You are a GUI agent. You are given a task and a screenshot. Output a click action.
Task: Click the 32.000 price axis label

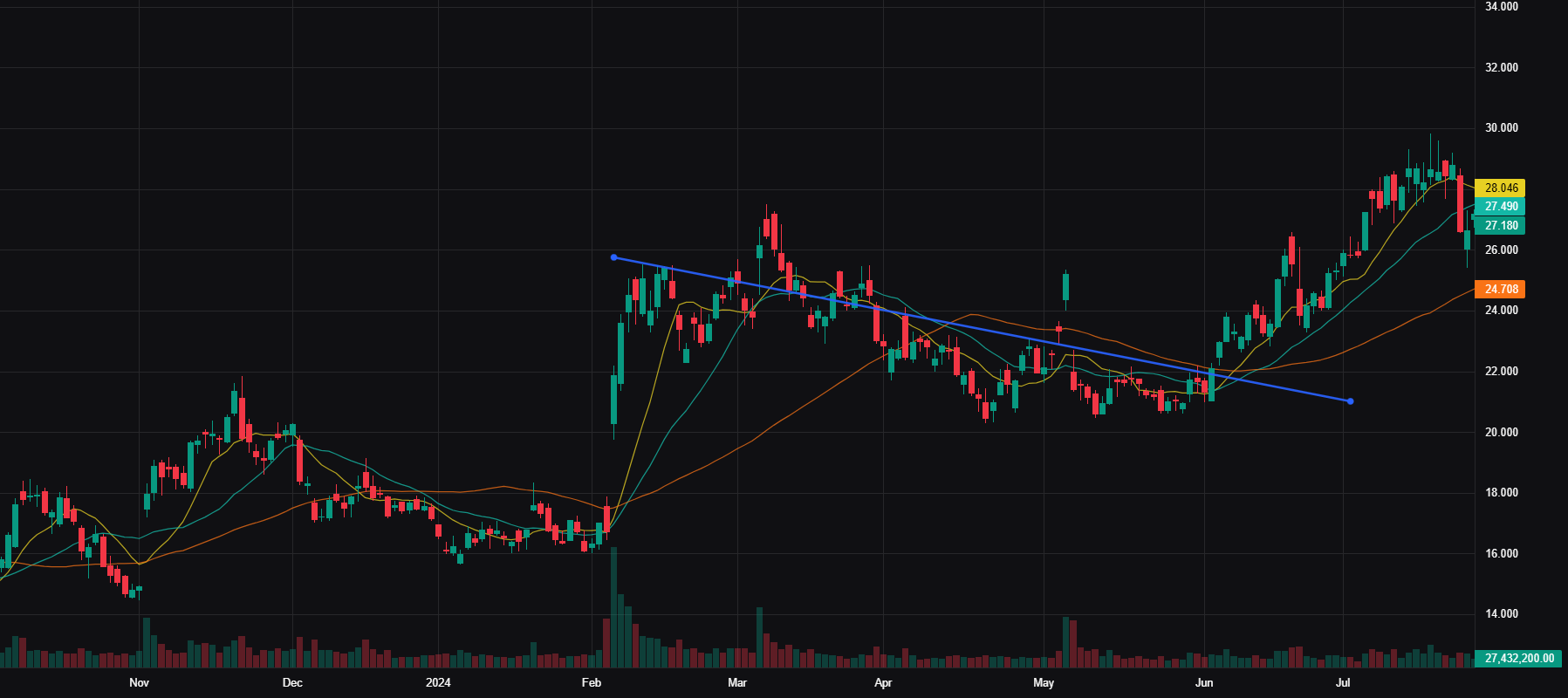(x=1502, y=67)
